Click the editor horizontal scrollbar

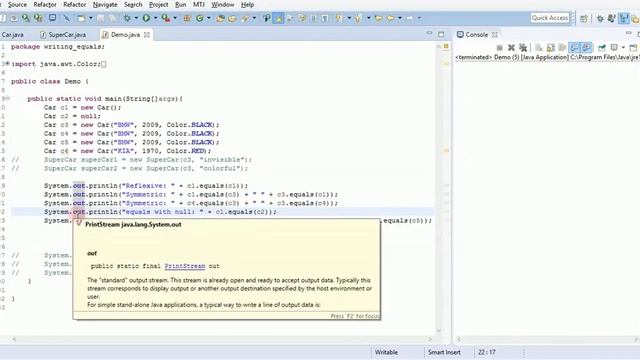(x=222, y=339)
